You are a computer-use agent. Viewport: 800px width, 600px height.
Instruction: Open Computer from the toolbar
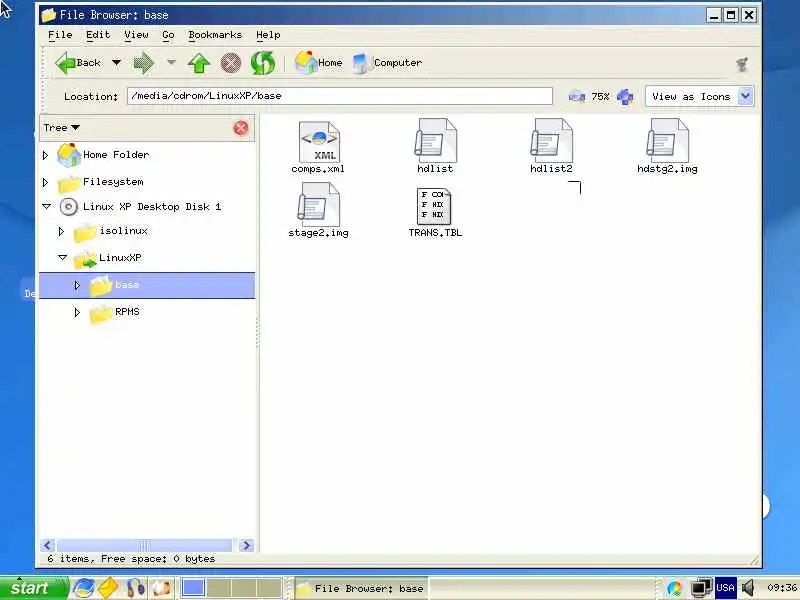pyautogui.click(x=388, y=63)
